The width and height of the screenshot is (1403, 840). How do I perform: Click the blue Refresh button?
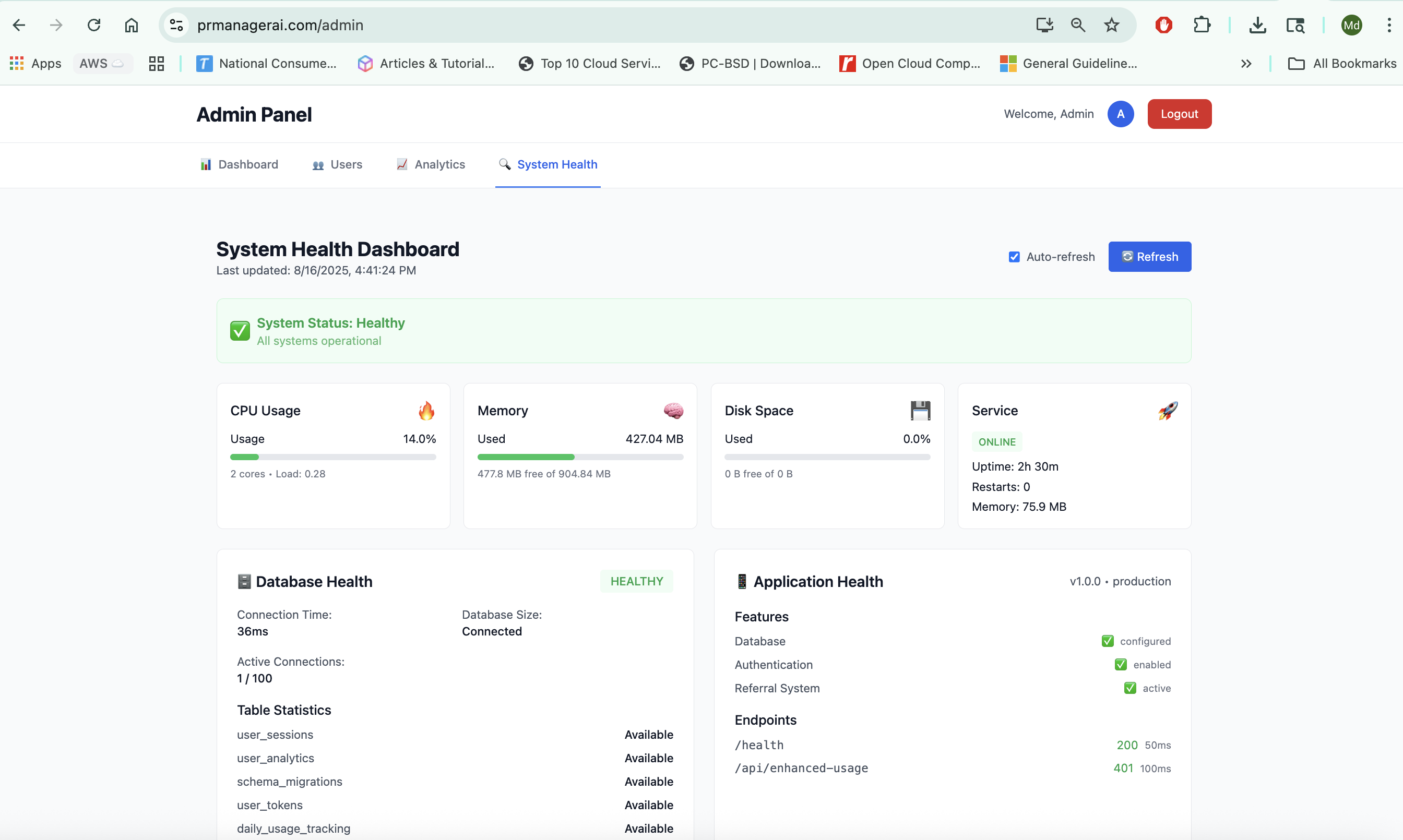pyautogui.click(x=1149, y=257)
